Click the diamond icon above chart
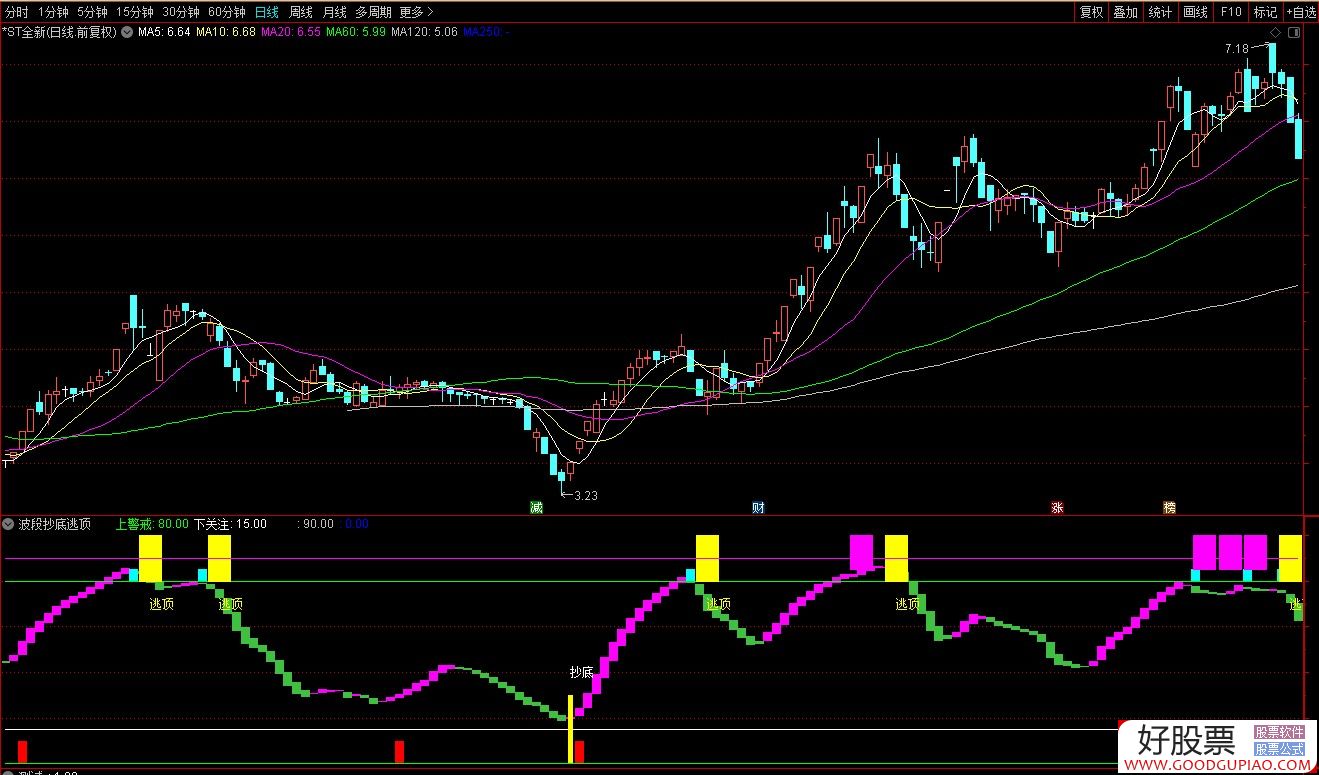This screenshot has width=1319, height=775. click(x=1275, y=33)
